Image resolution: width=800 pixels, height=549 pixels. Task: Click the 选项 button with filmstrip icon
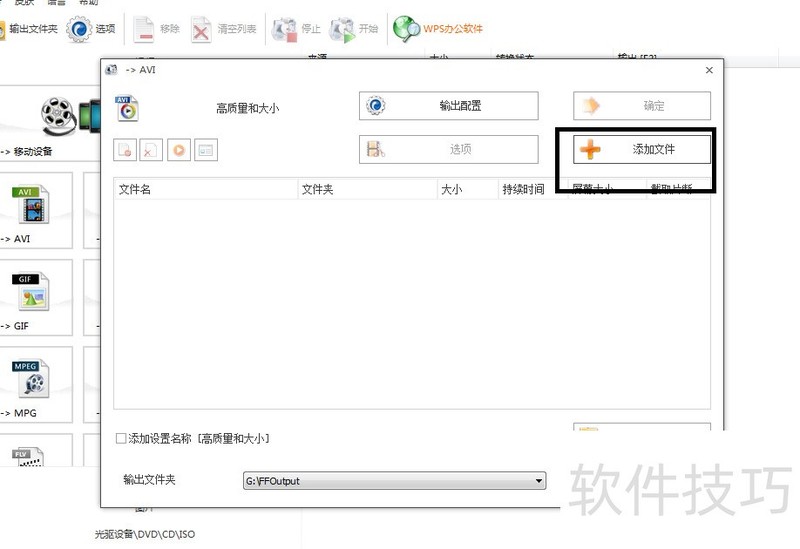(448, 149)
